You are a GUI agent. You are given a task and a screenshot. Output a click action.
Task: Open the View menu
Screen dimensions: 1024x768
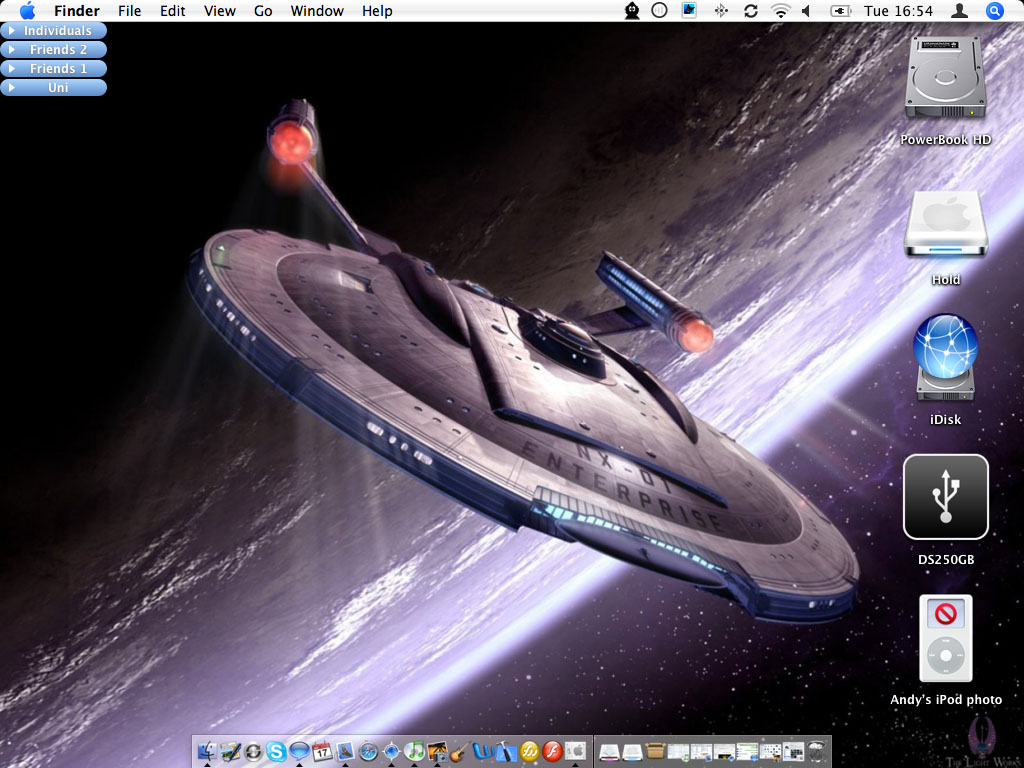coord(219,10)
